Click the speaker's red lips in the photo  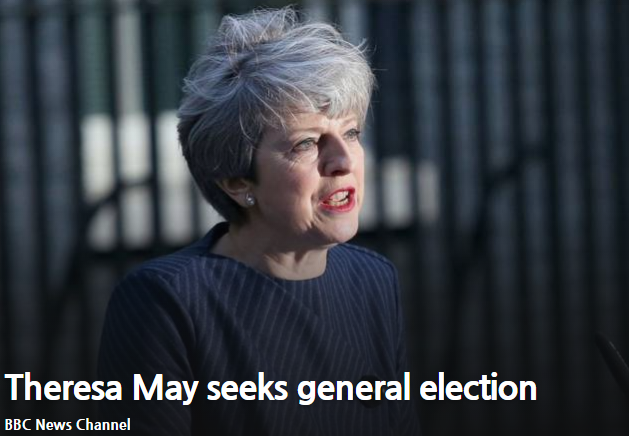(x=338, y=199)
